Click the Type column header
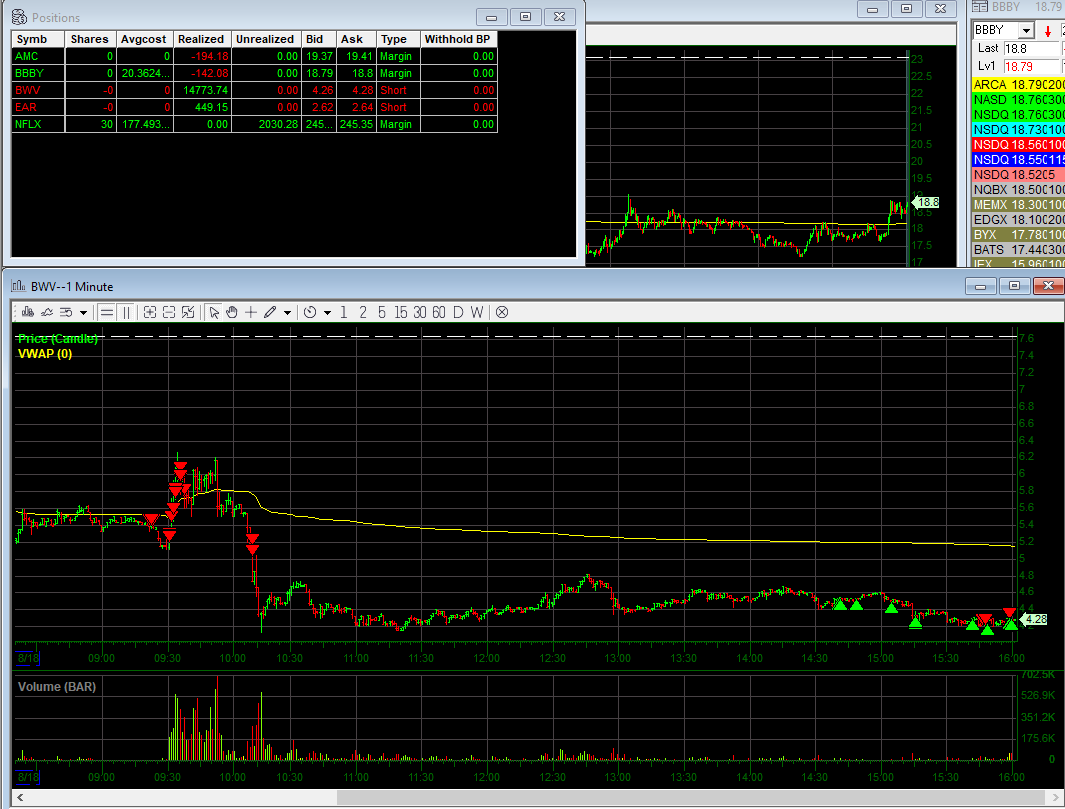Screen dimensions: 1065x809 pos(398,39)
